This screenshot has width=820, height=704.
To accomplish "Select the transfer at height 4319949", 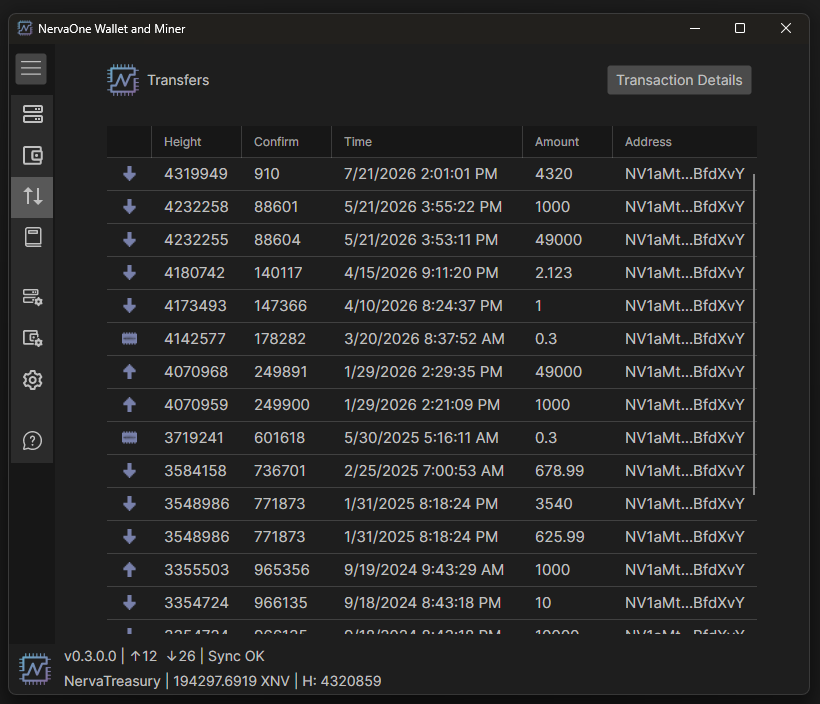I will [x=431, y=174].
